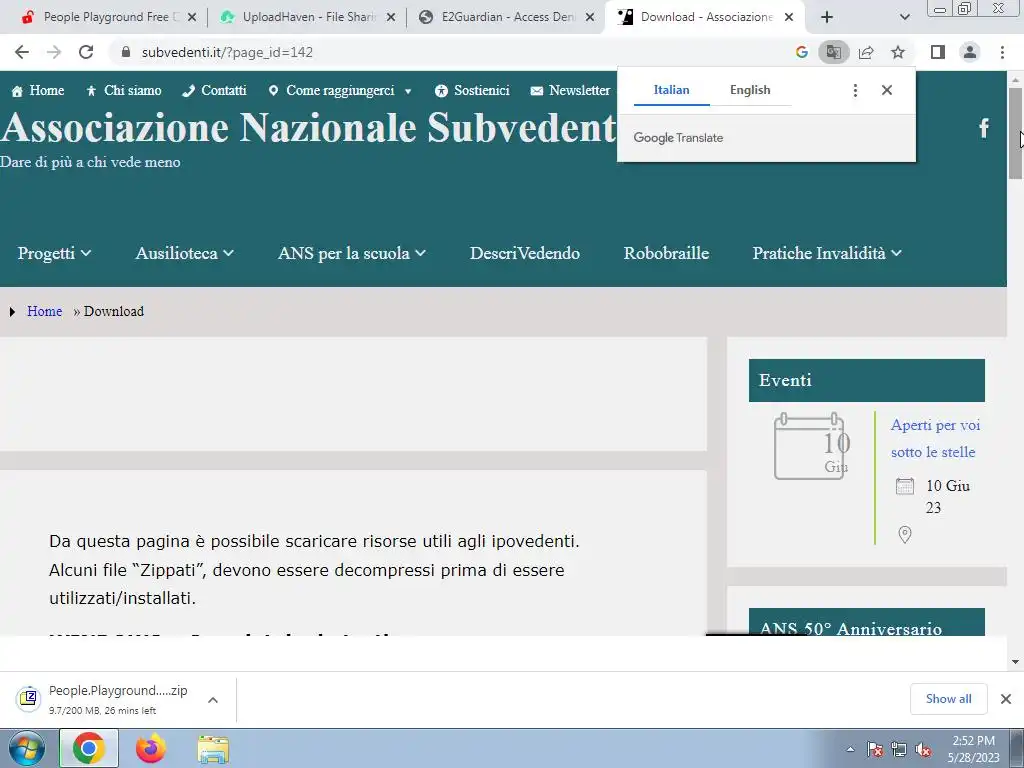Open the Robobraille menu item

click(x=666, y=253)
